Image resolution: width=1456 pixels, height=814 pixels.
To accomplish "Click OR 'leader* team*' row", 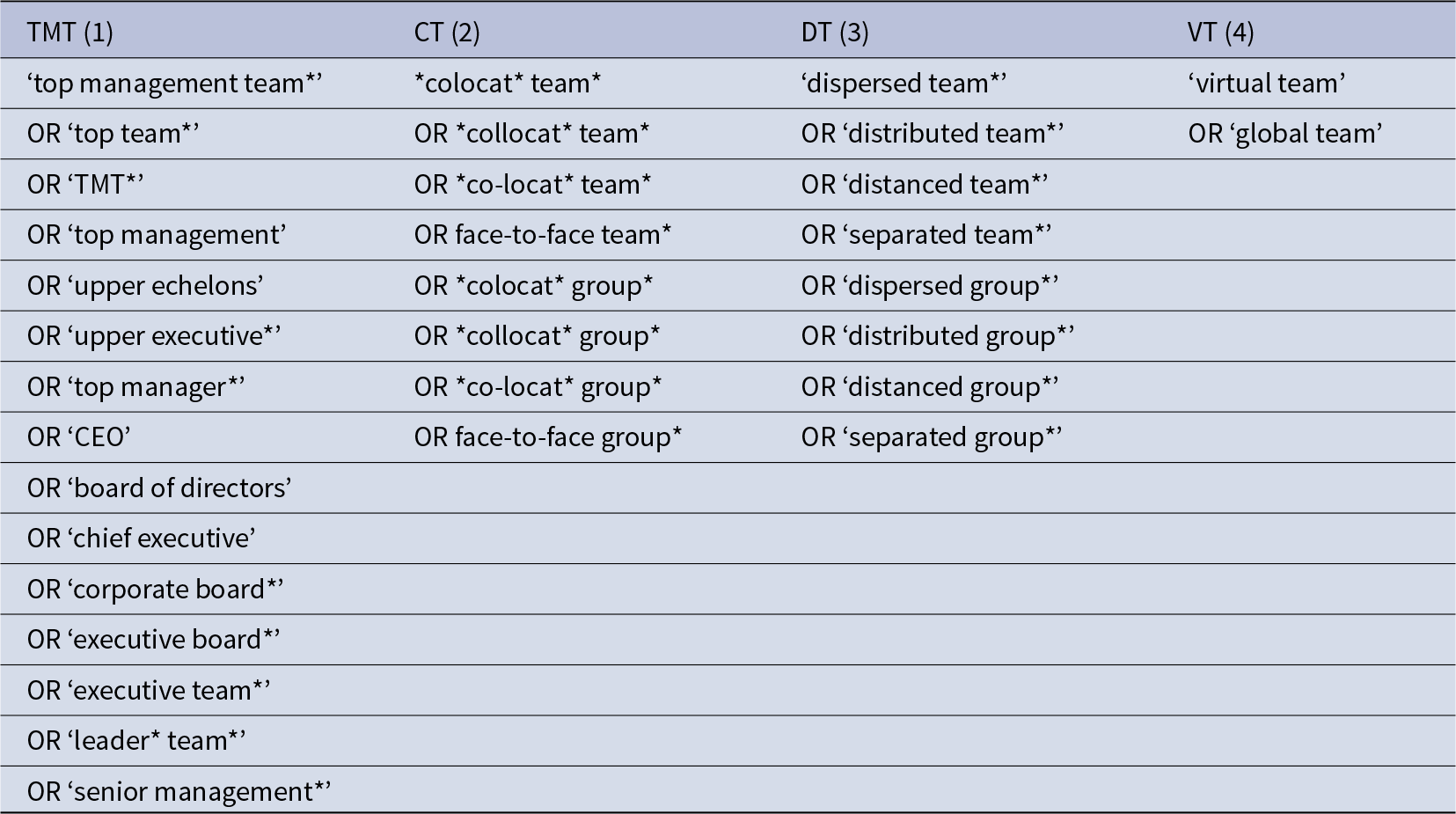I will 728,741.
